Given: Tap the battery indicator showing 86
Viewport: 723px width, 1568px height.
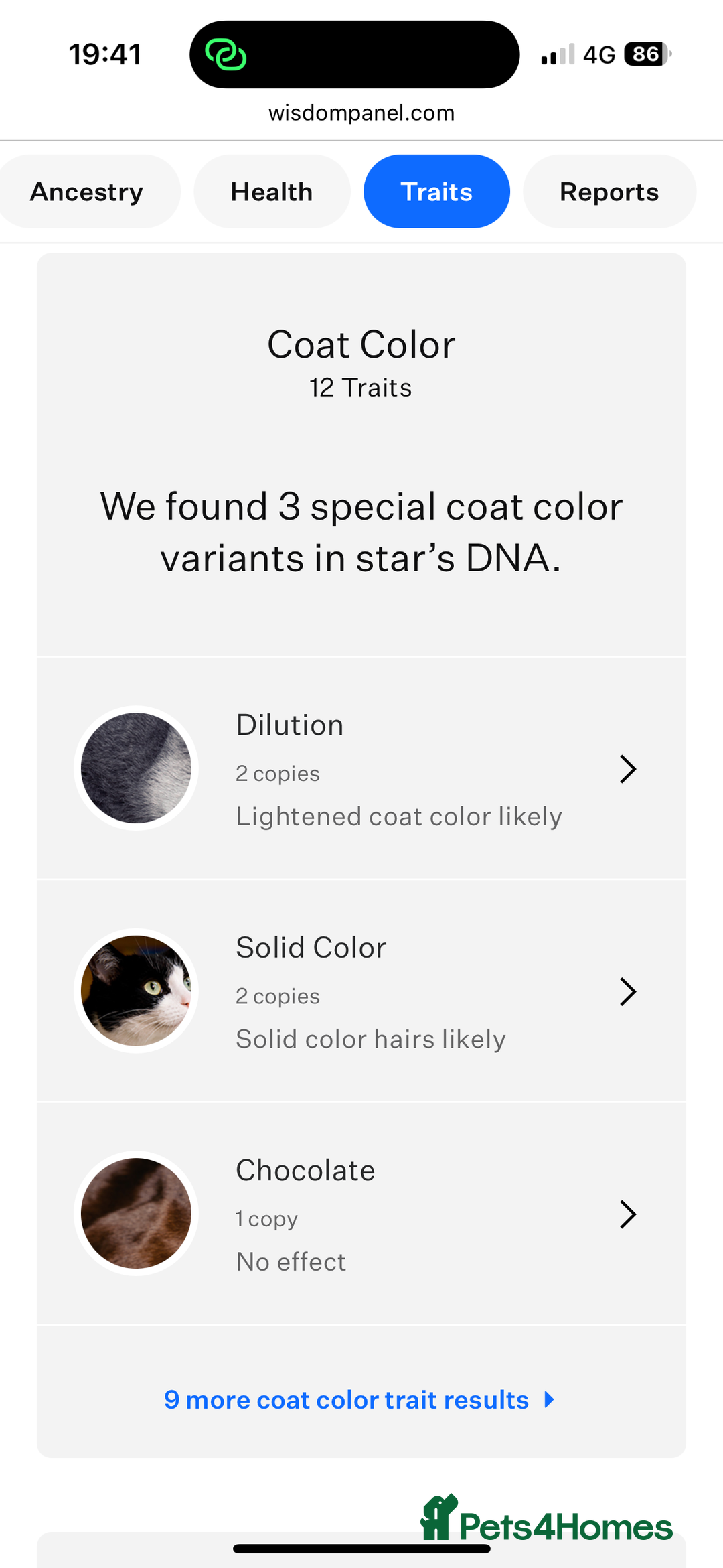Looking at the screenshot, I should click(647, 54).
